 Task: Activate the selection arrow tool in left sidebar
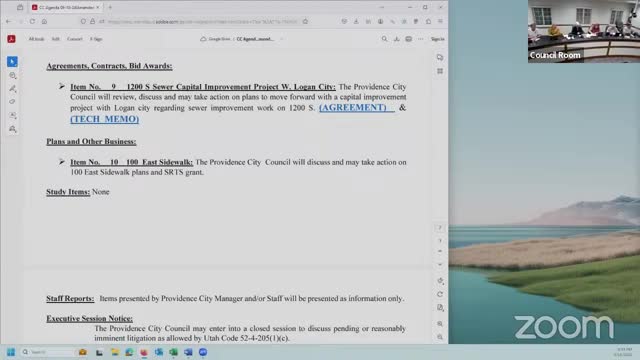click(12, 62)
